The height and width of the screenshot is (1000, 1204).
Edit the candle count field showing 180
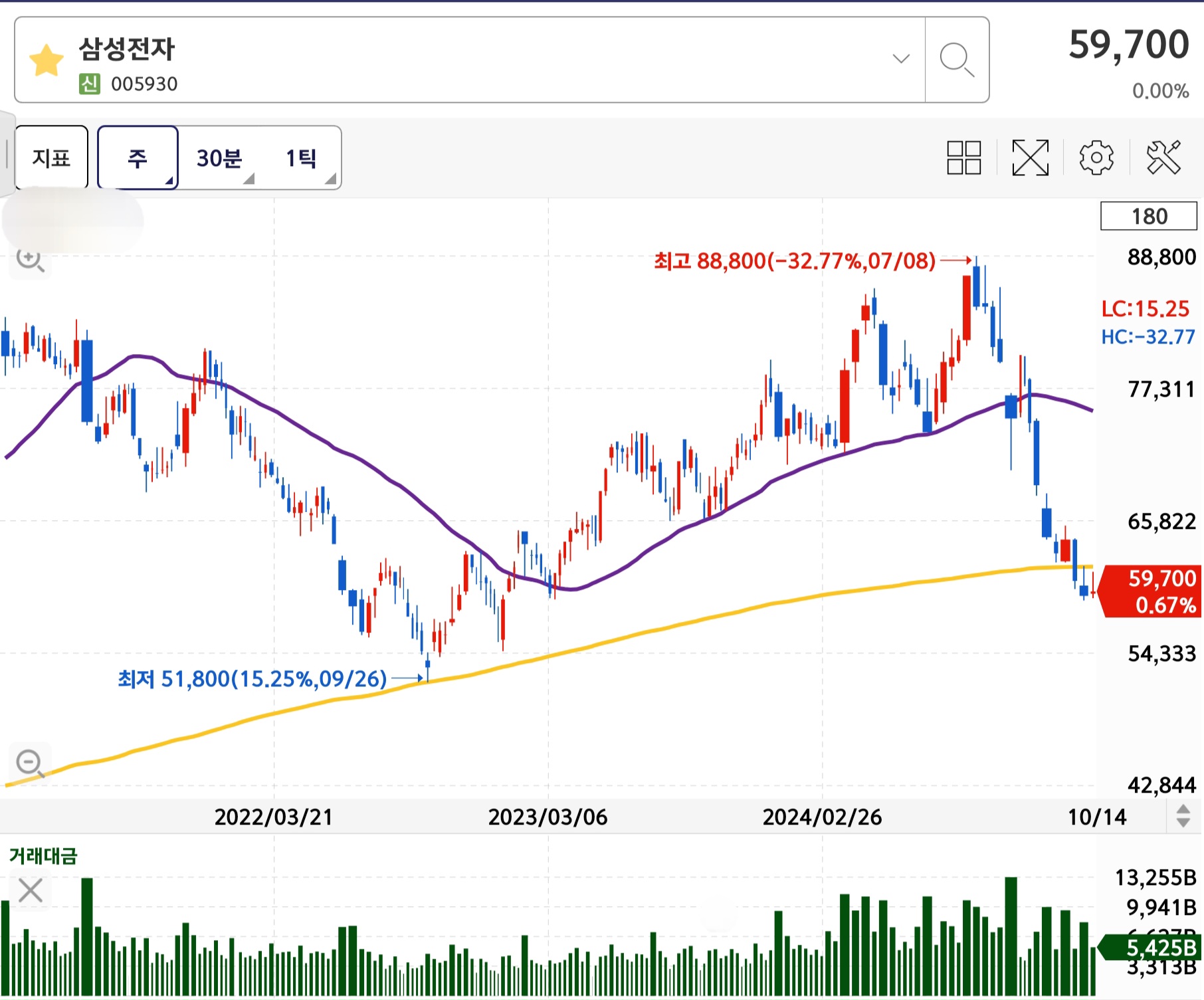(1149, 216)
